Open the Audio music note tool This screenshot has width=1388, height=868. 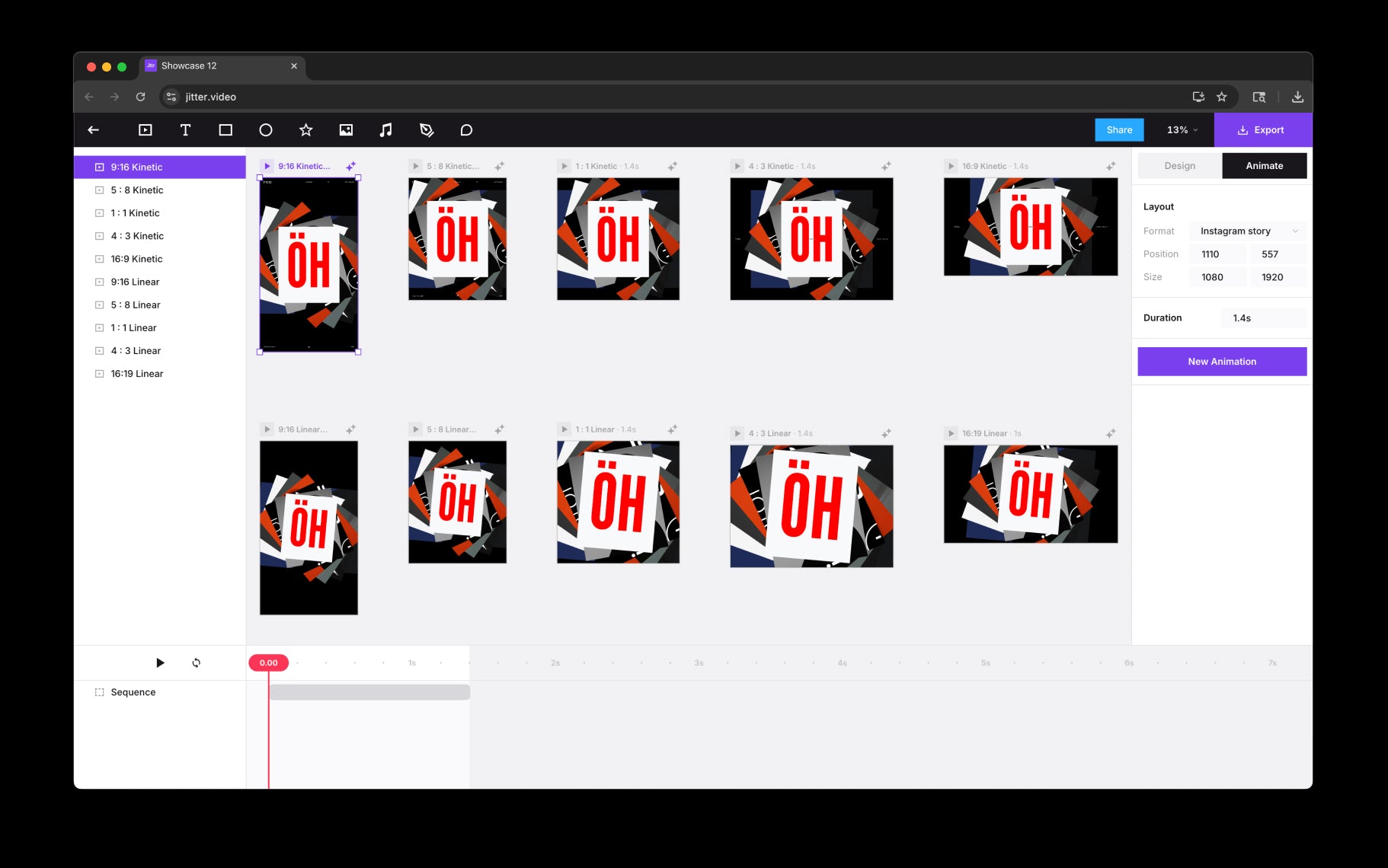(x=386, y=130)
